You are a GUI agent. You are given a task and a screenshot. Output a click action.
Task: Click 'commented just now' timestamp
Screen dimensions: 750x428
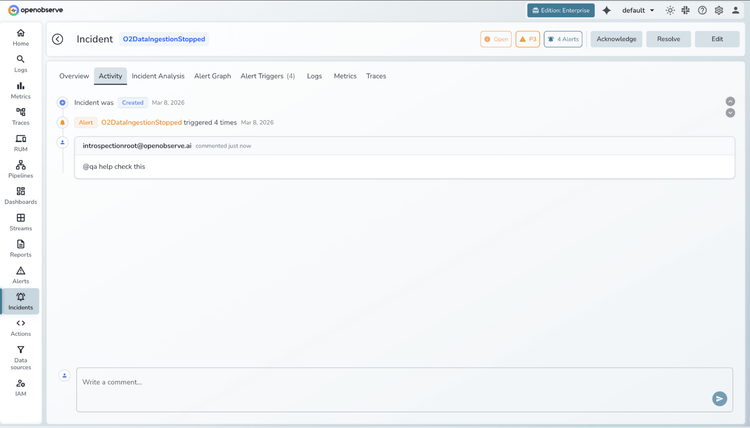[223, 146]
